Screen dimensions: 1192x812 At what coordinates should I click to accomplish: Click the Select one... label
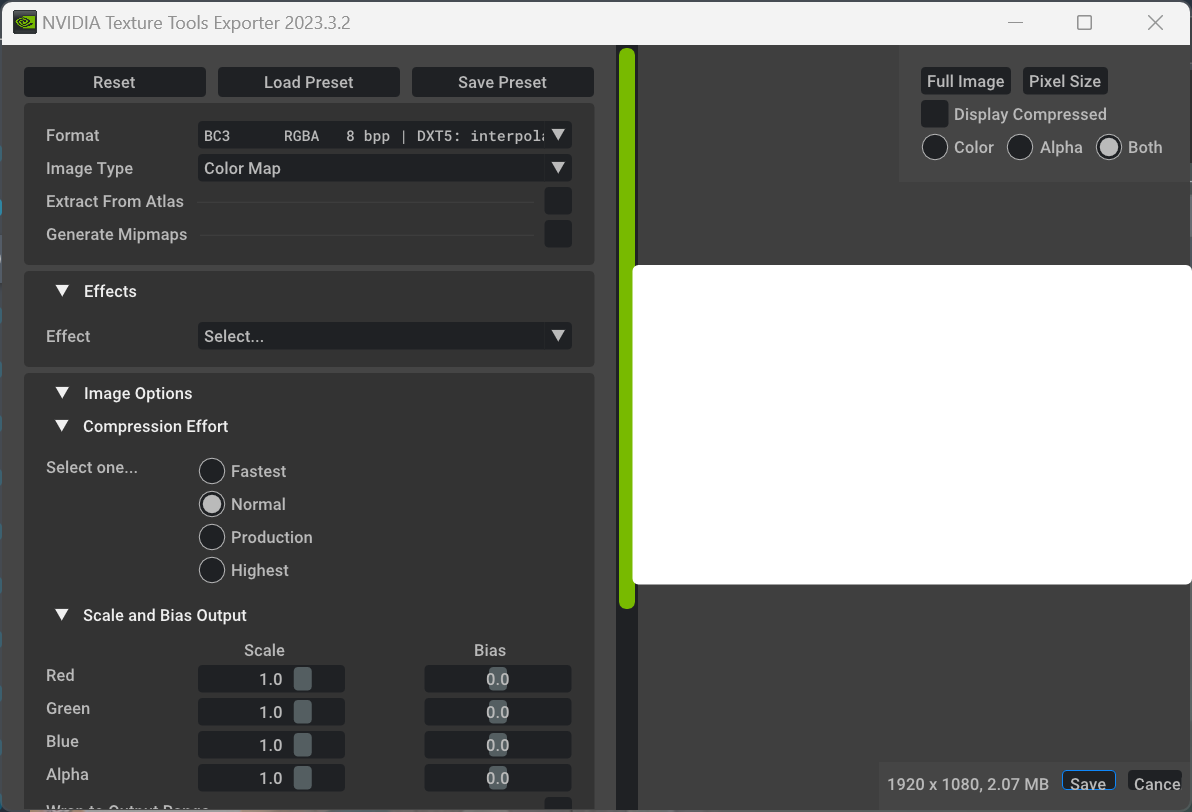click(92, 468)
